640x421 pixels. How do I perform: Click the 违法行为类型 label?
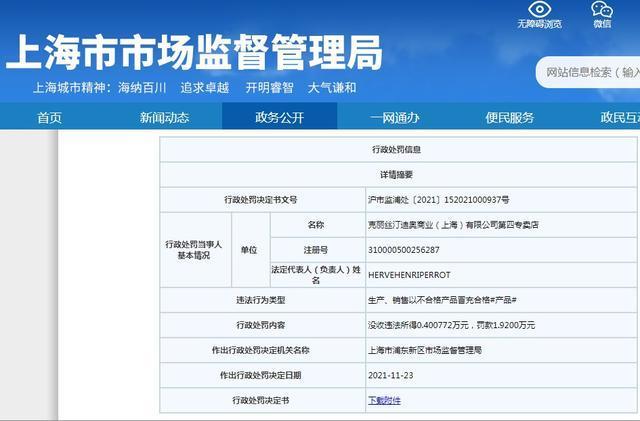[x=260, y=300]
